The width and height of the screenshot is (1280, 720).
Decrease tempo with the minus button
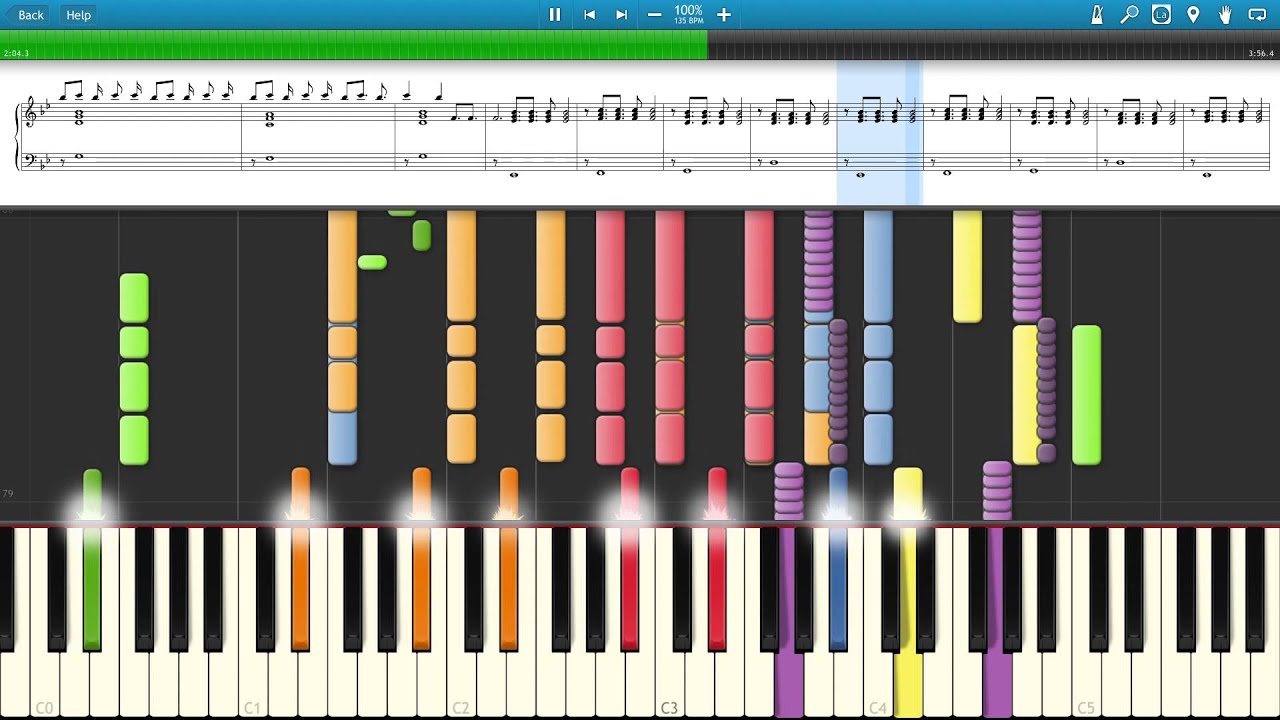click(654, 15)
